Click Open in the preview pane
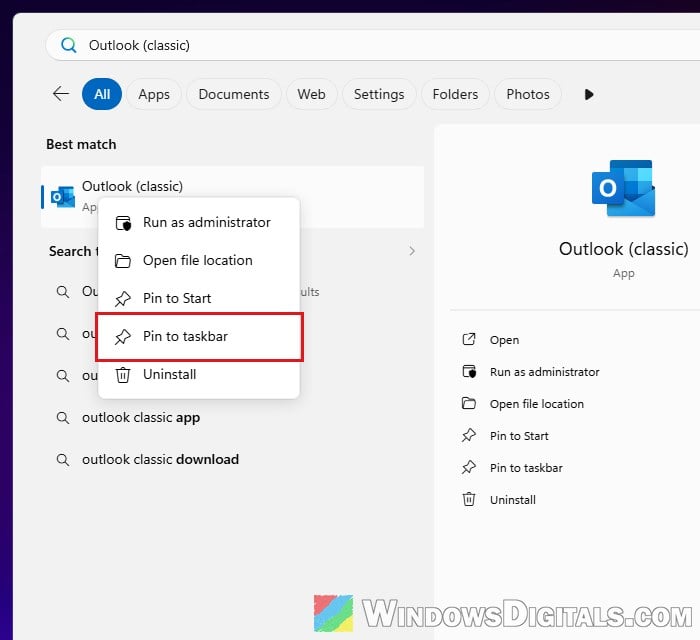 [504, 340]
